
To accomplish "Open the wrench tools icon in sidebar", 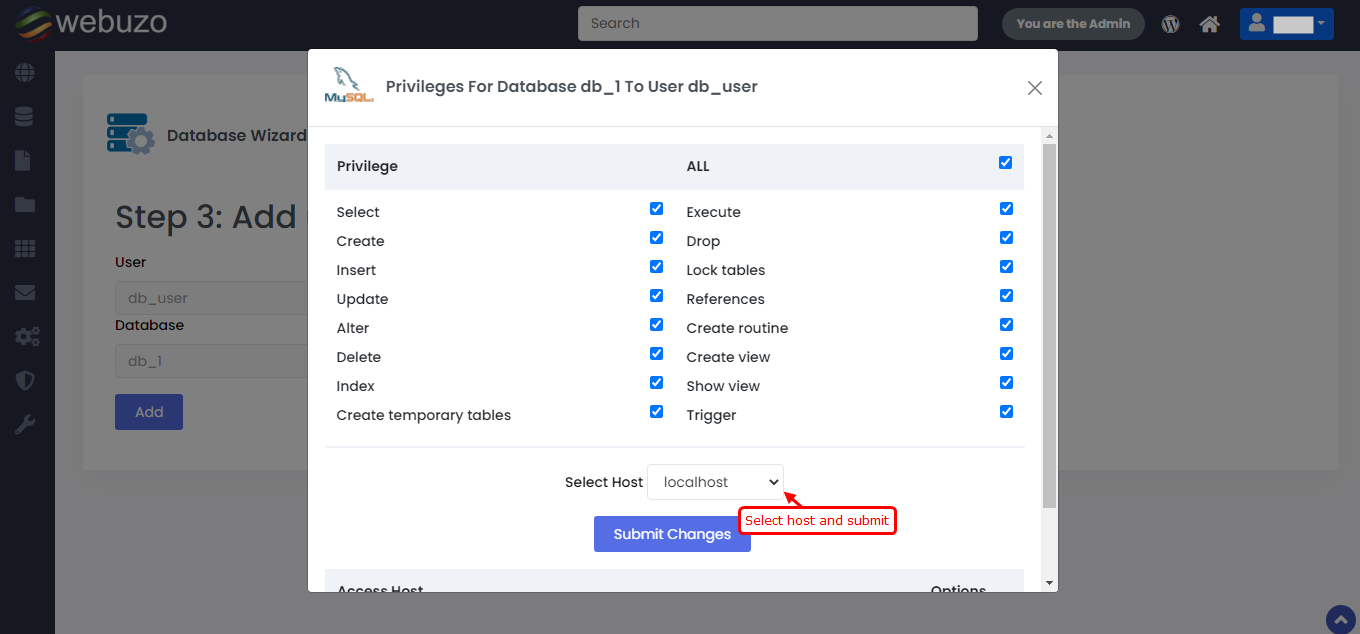I will click(x=25, y=425).
